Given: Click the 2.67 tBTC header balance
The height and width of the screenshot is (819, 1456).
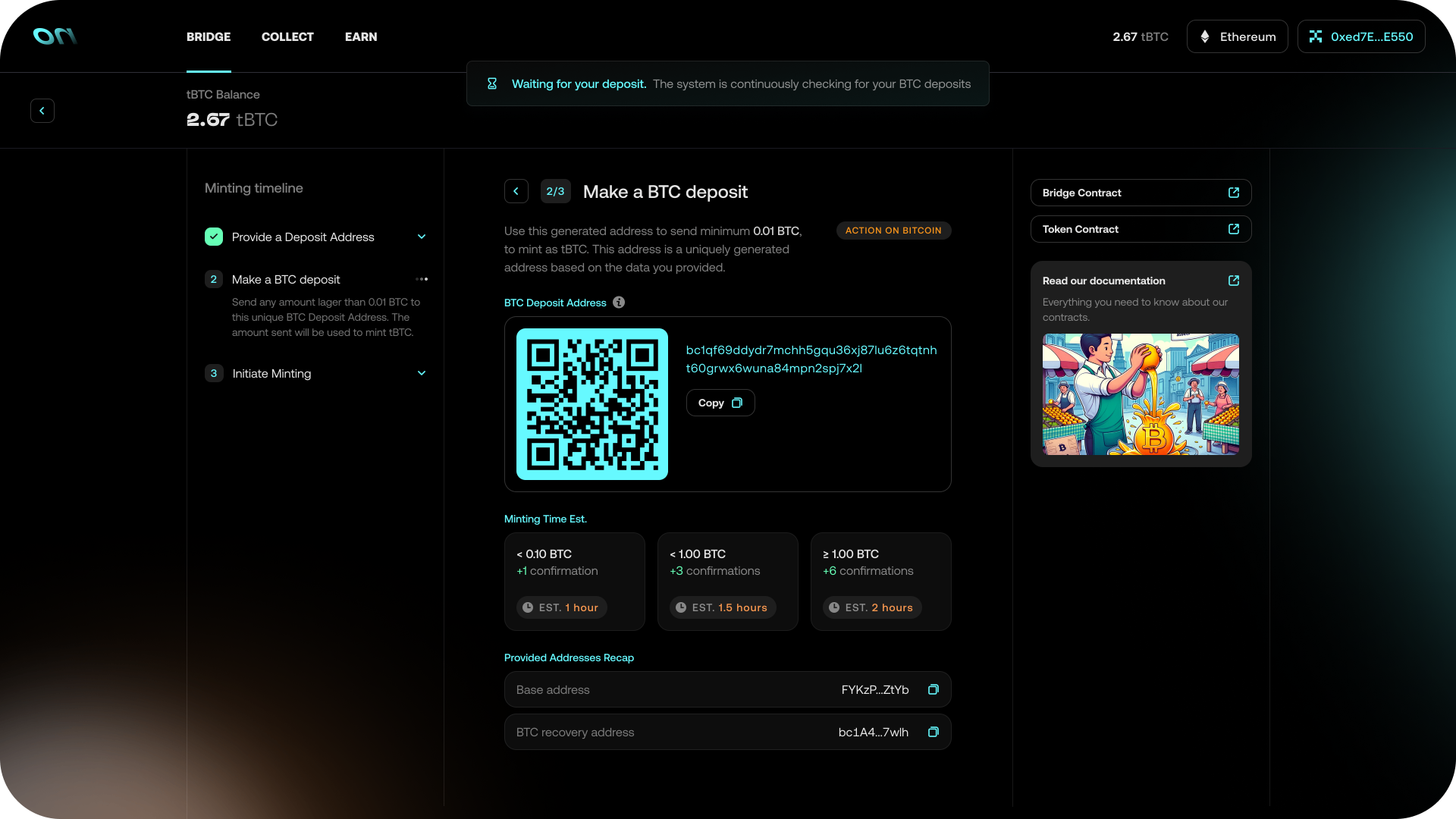Looking at the screenshot, I should [x=1141, y=36].
